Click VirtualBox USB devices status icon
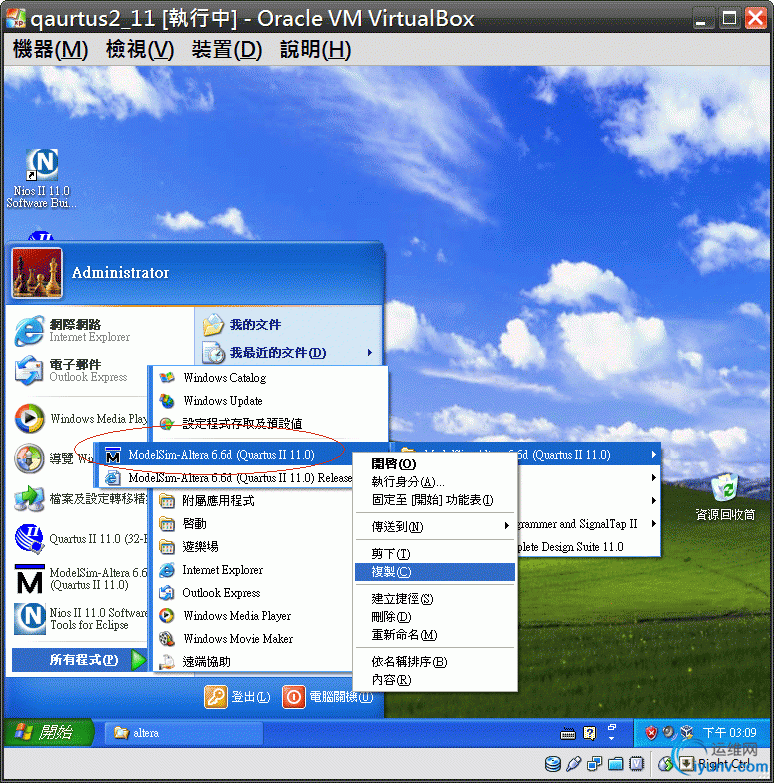The width and height of the screenshot is (774, 783). (x=574, y=764)
